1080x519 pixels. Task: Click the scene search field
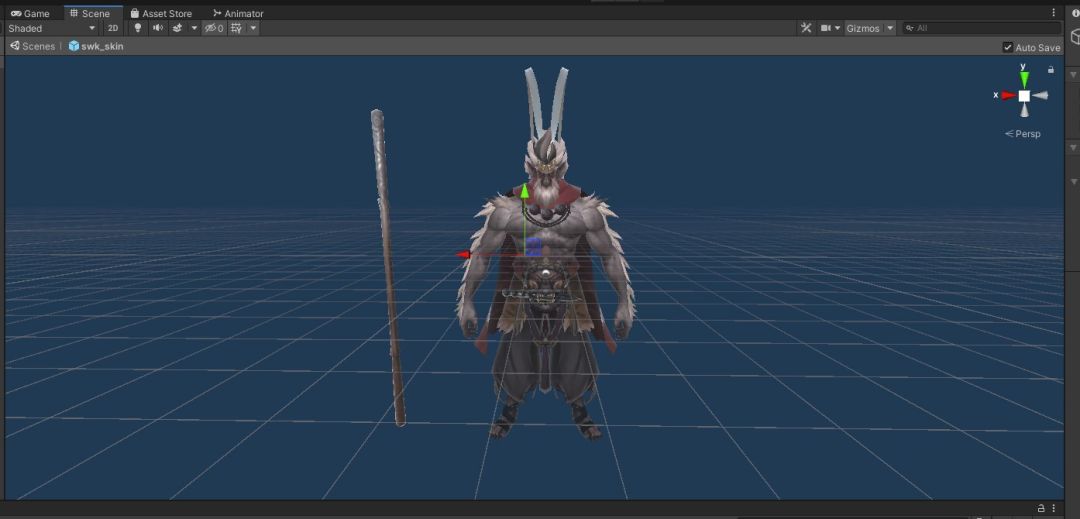982,28
